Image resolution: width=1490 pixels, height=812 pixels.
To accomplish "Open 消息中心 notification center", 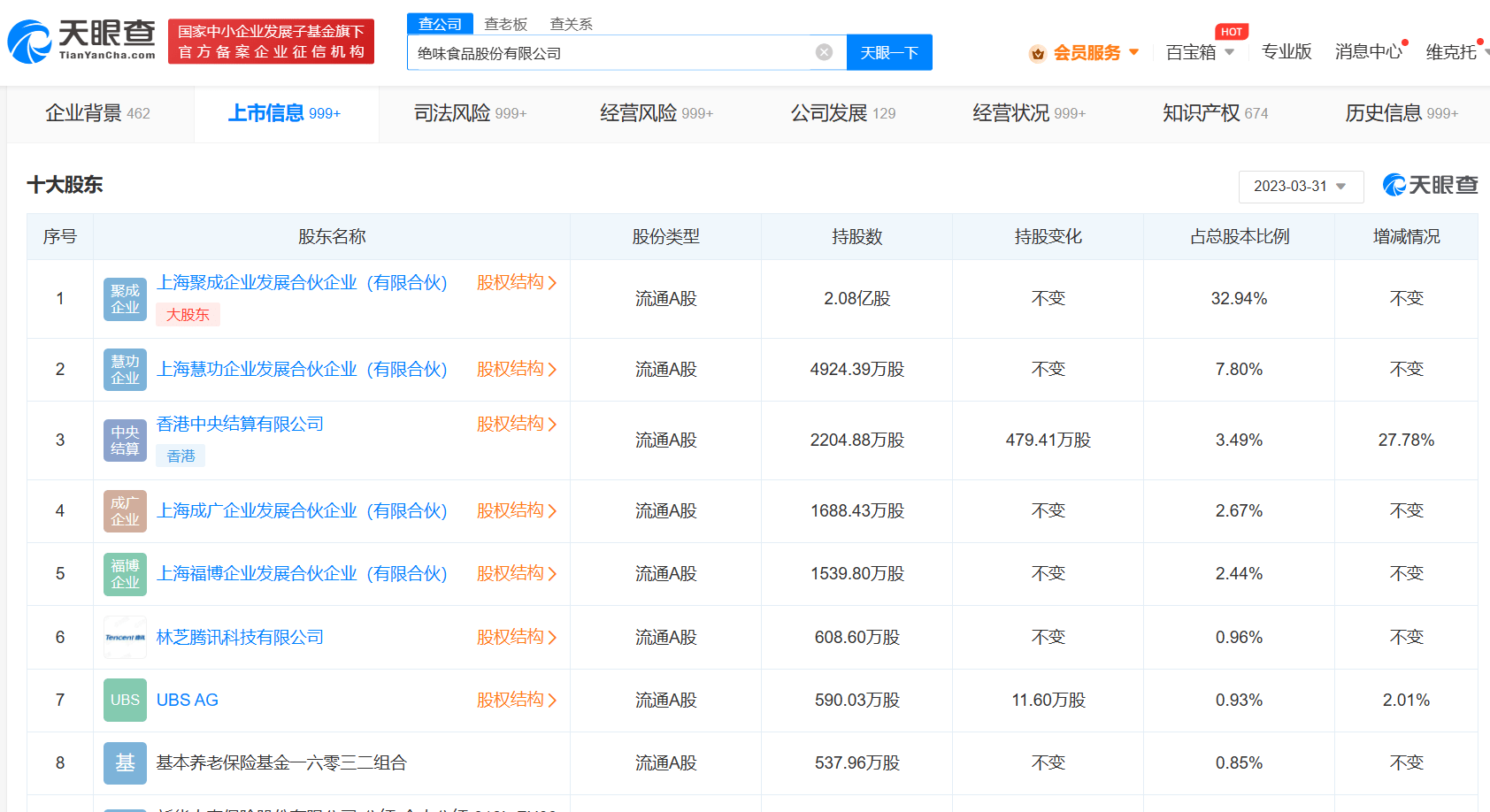I will 1368,52.
